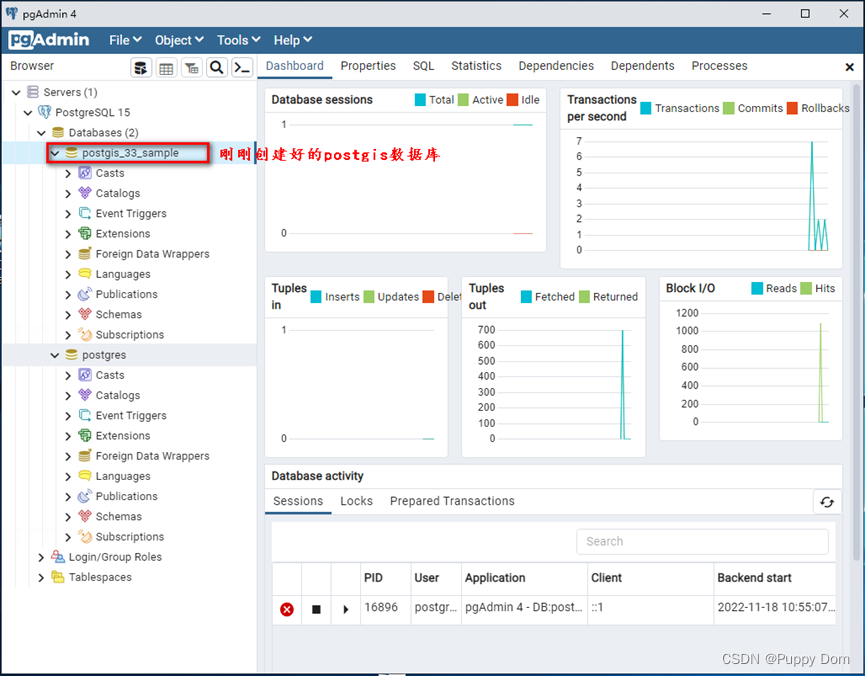Click the Query Tool toolbar icon in Browser
The height and width of the screenshot is (676, 865).
click(x=141, y=68)
